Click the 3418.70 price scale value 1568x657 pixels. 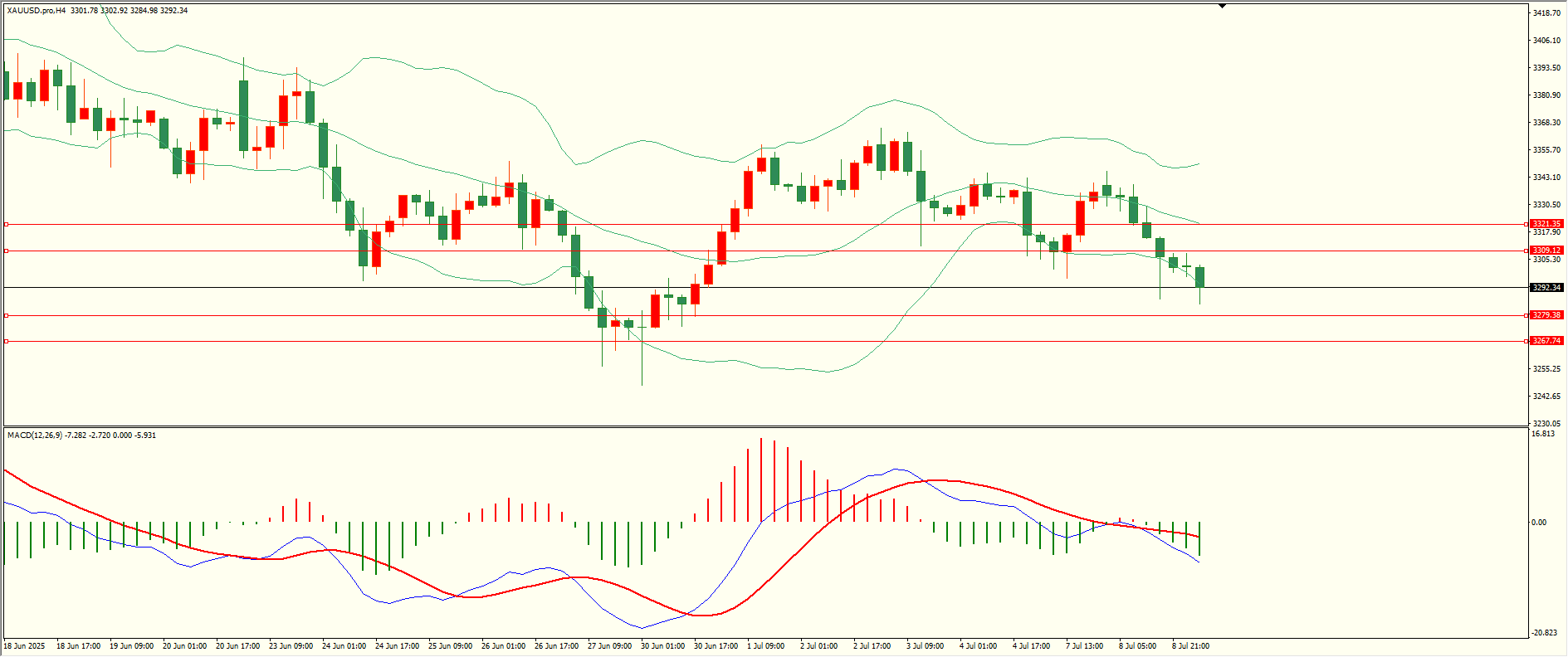[1546, 13]
